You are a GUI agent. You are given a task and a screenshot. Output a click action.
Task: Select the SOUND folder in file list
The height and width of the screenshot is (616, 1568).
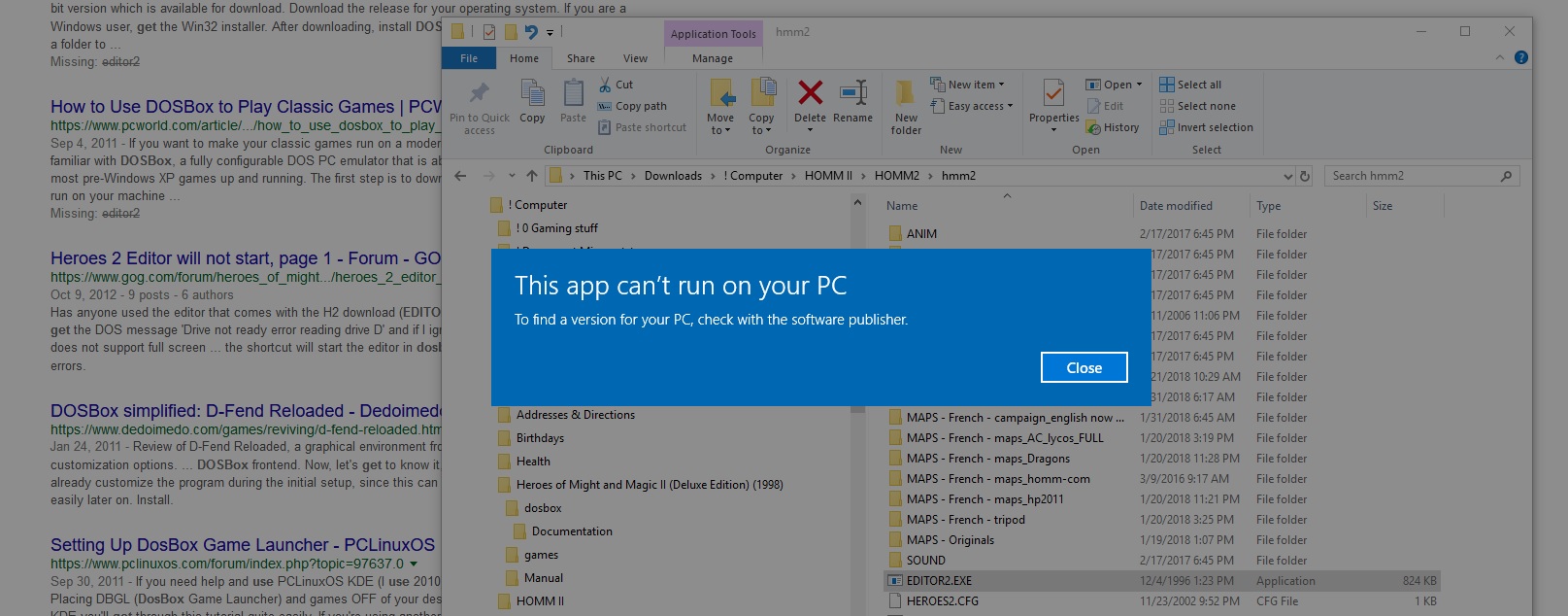[1161, 561]
